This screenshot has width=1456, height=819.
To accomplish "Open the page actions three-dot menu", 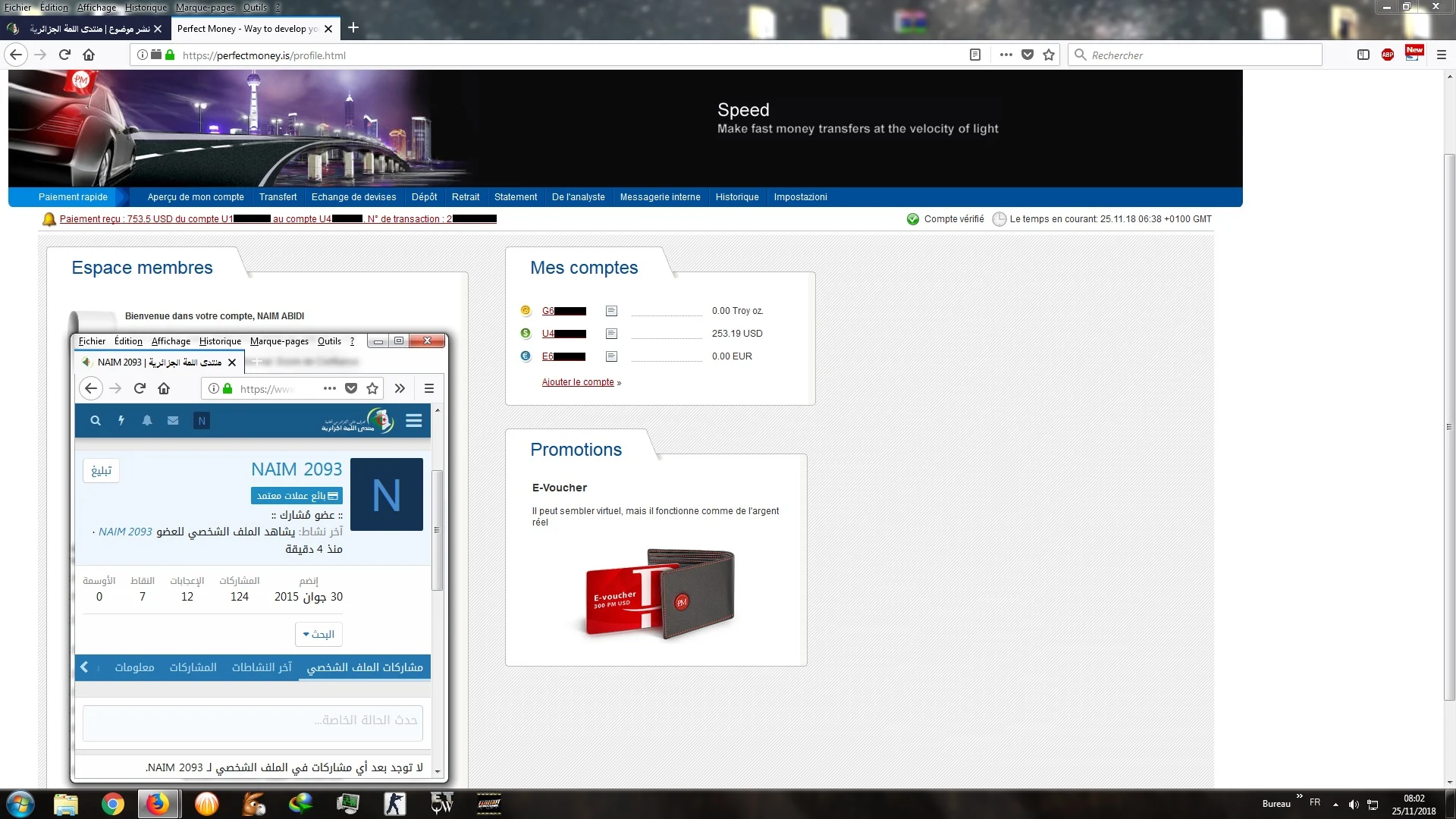I will pos(1006,55).
